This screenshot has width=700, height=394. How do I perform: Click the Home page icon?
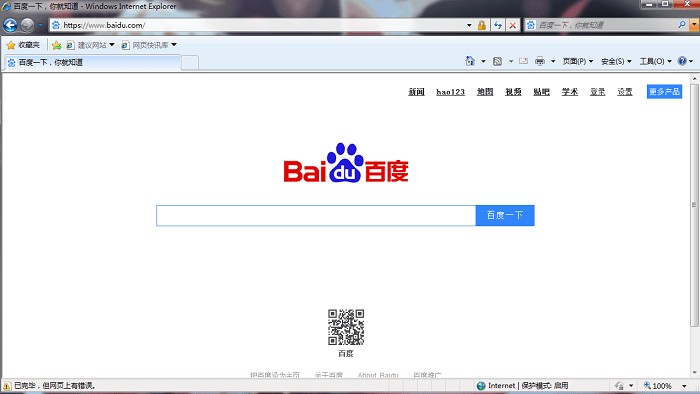point(470,61)
